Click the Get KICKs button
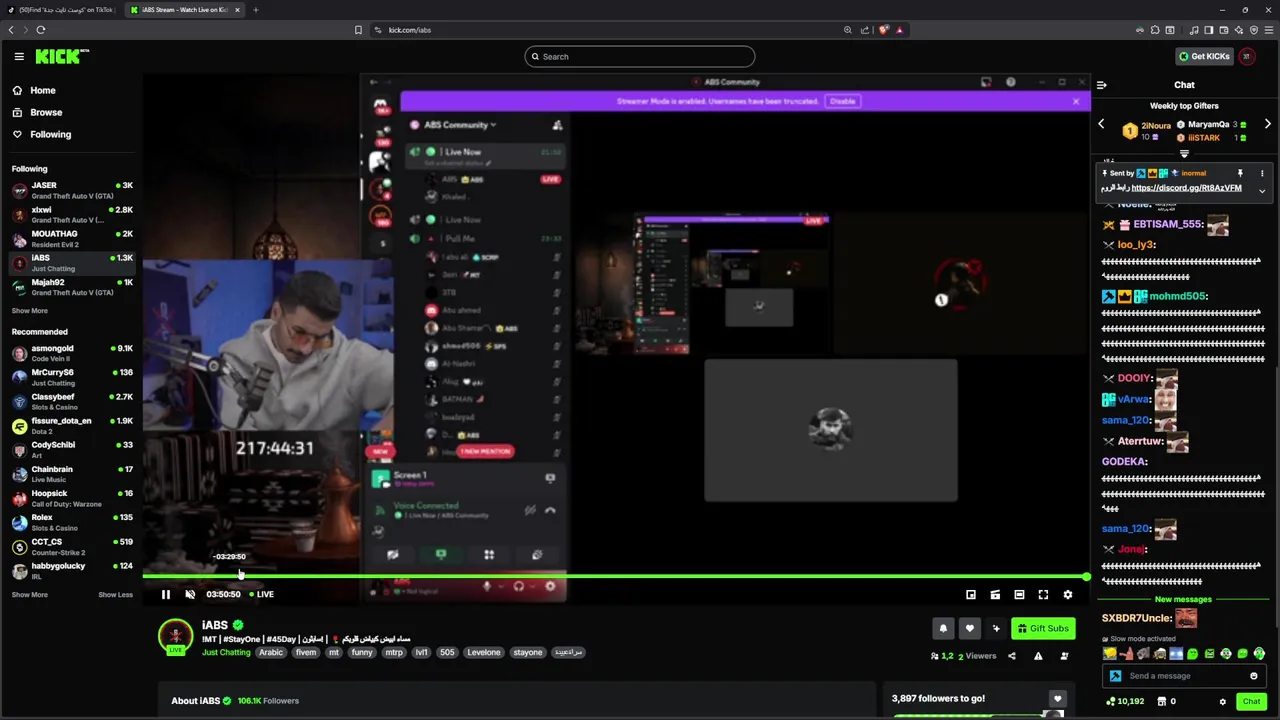Viewport: 1280px width, 720px height. 1204,57
